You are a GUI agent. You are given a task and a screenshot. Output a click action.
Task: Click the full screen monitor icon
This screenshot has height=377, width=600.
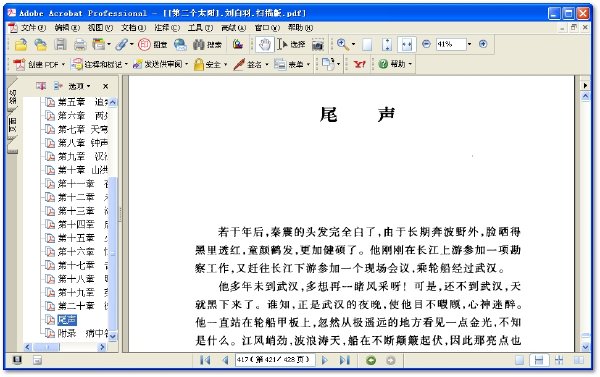[17, 360]
